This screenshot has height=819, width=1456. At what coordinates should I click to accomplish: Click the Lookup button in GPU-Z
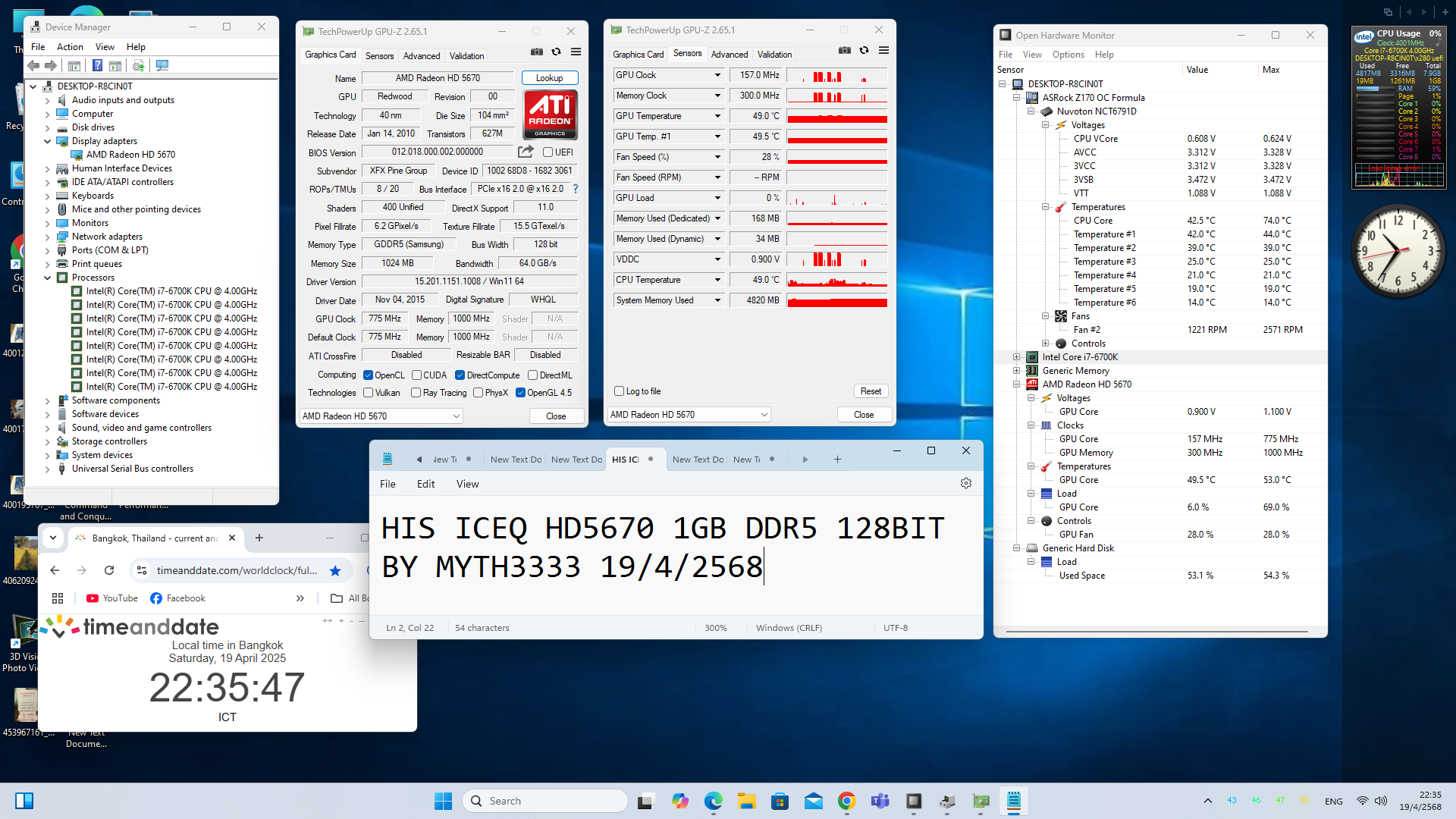pos(550,78)
